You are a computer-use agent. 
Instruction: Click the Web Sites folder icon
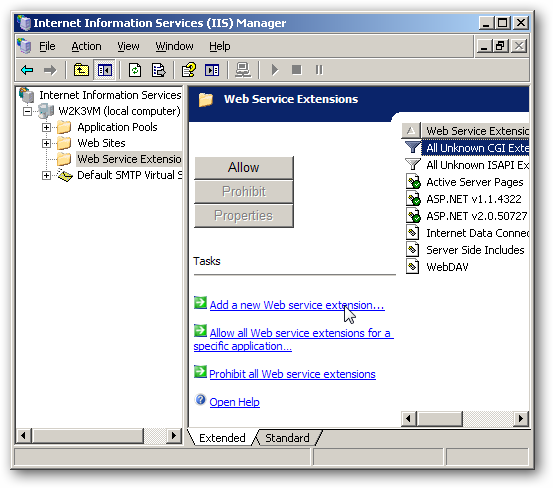point(64,143)
